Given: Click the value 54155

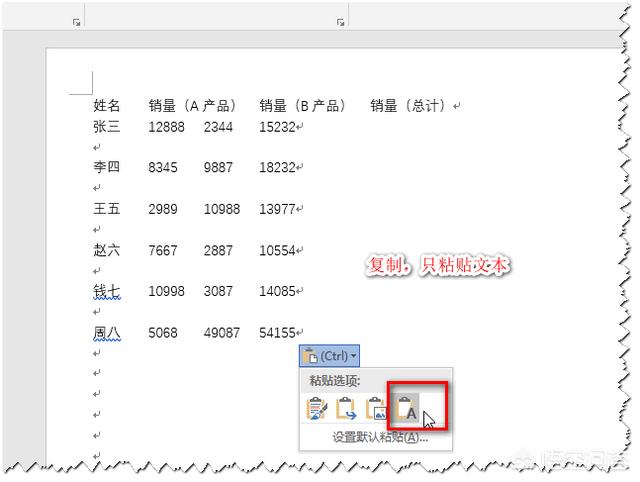Looking at the screenshot, I should 277,333.
